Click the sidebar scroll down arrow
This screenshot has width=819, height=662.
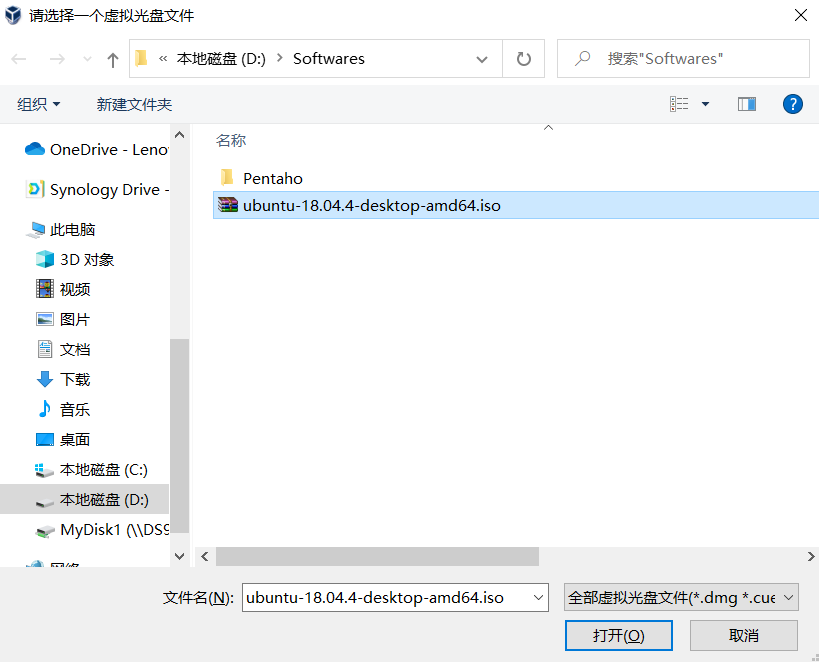click(180, 556)
